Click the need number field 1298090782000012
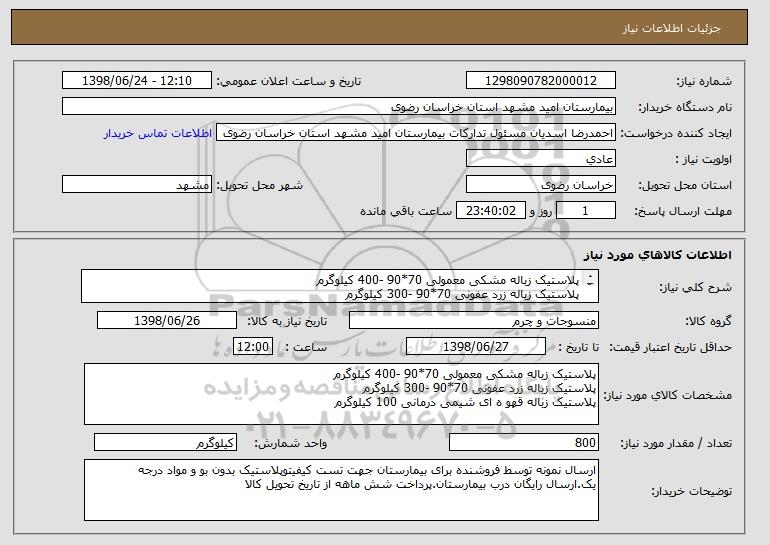 click(x=541, y=81)
